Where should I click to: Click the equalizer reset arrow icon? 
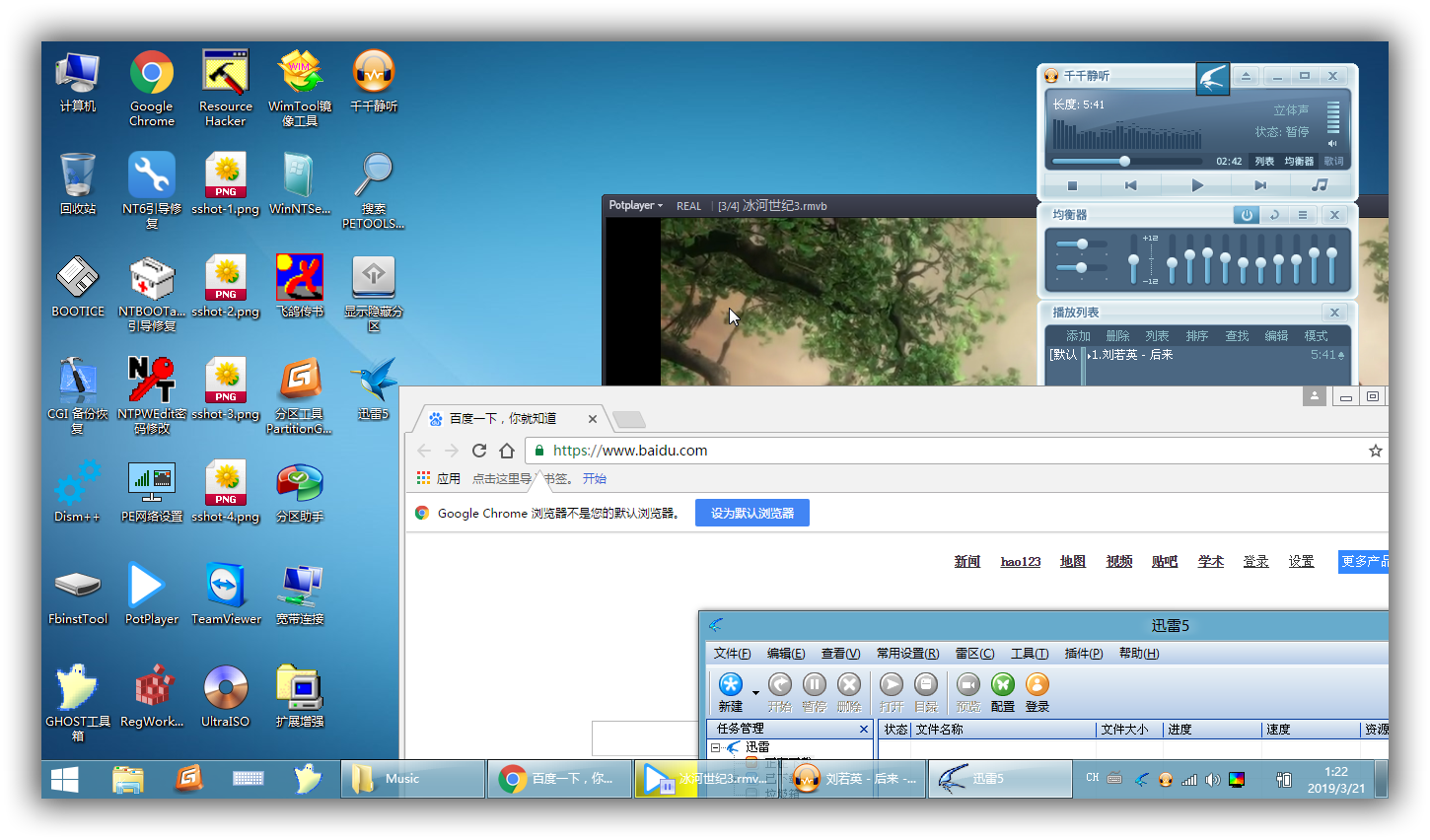1274,215
